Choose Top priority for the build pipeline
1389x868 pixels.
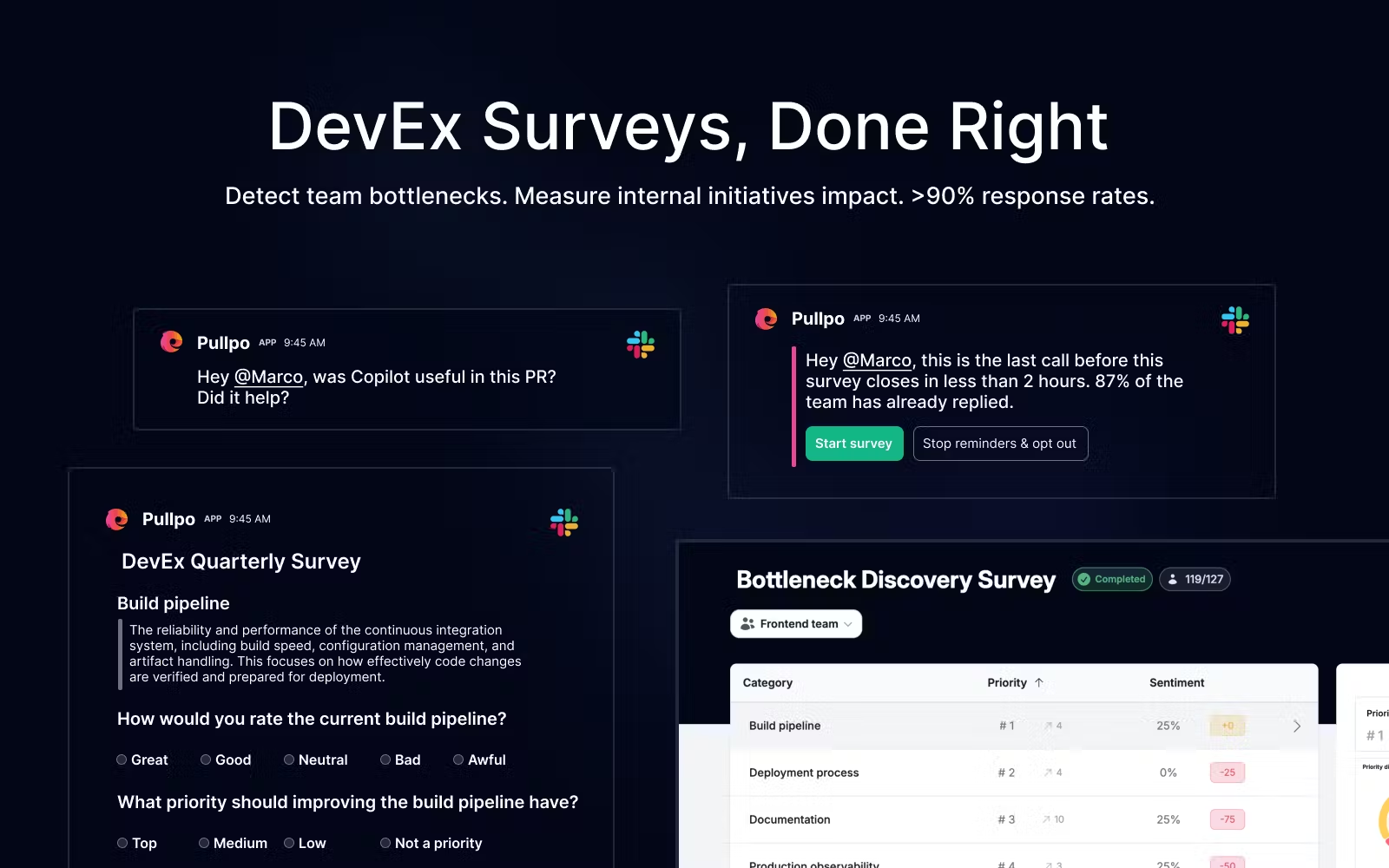pos(122,843)
